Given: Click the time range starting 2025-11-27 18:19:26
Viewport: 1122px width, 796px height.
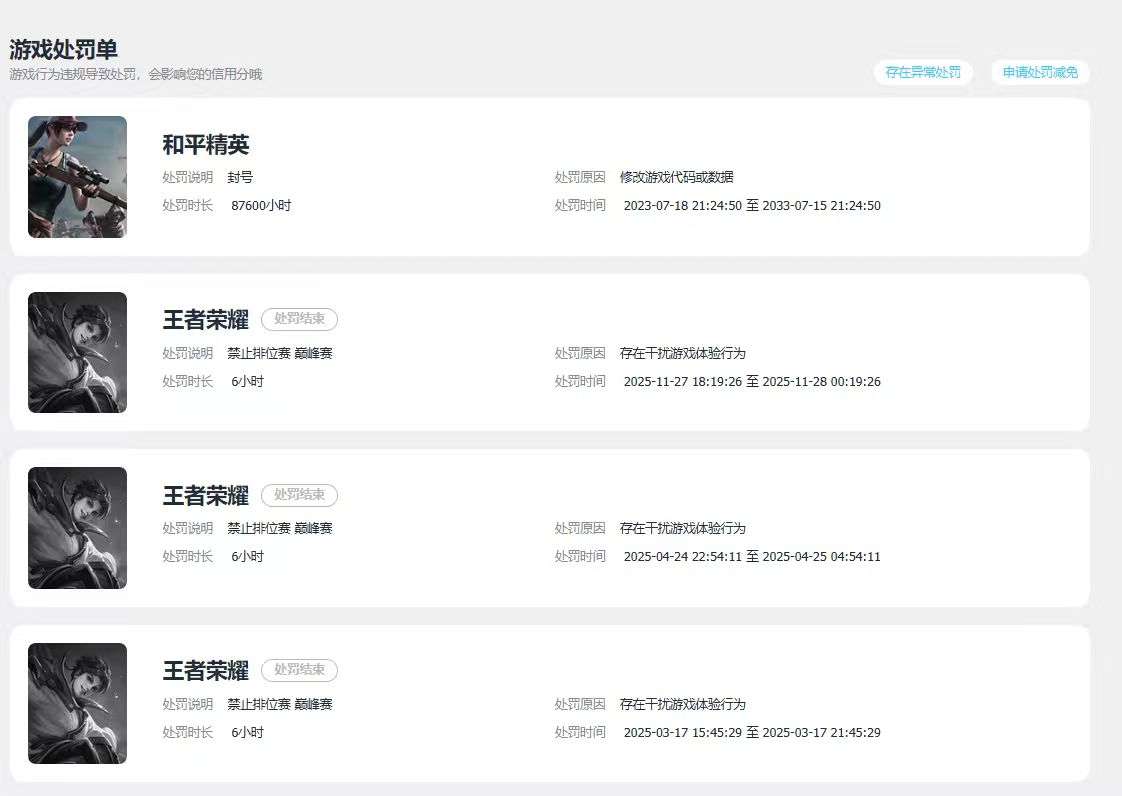Looking at the screenshot, I should 752,382.
